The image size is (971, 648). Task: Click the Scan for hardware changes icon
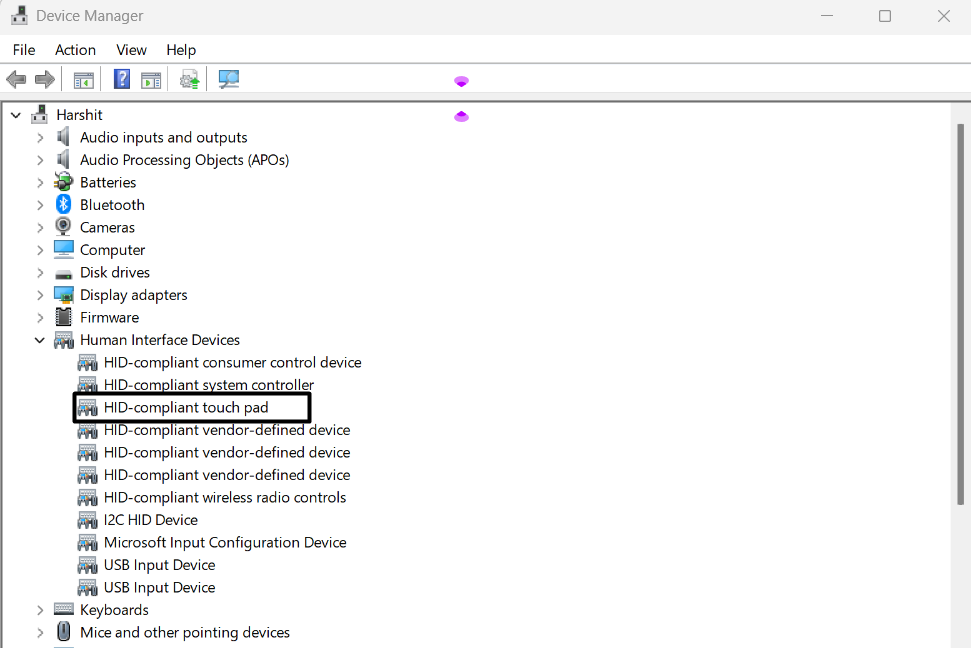pos(229,80)
